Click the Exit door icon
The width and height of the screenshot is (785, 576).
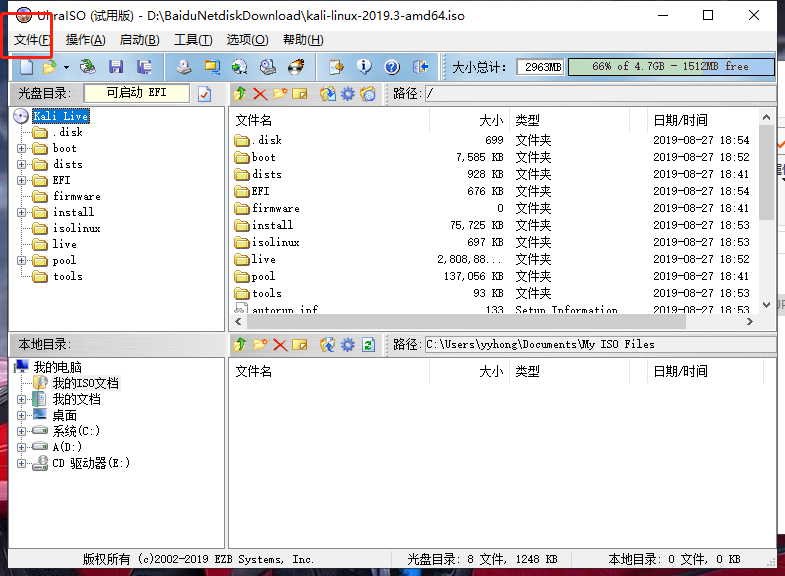click(420, 67)
